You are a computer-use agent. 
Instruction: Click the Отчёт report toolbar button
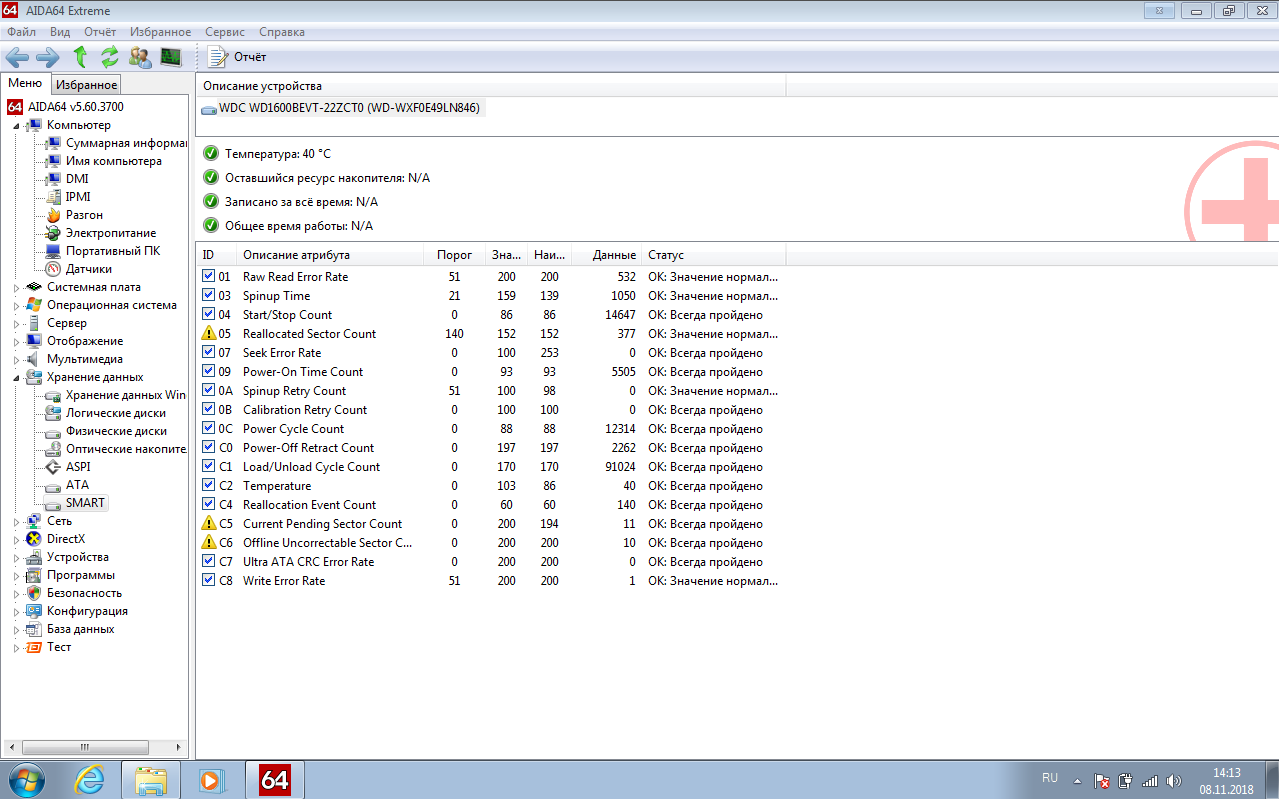pos(237,57)
